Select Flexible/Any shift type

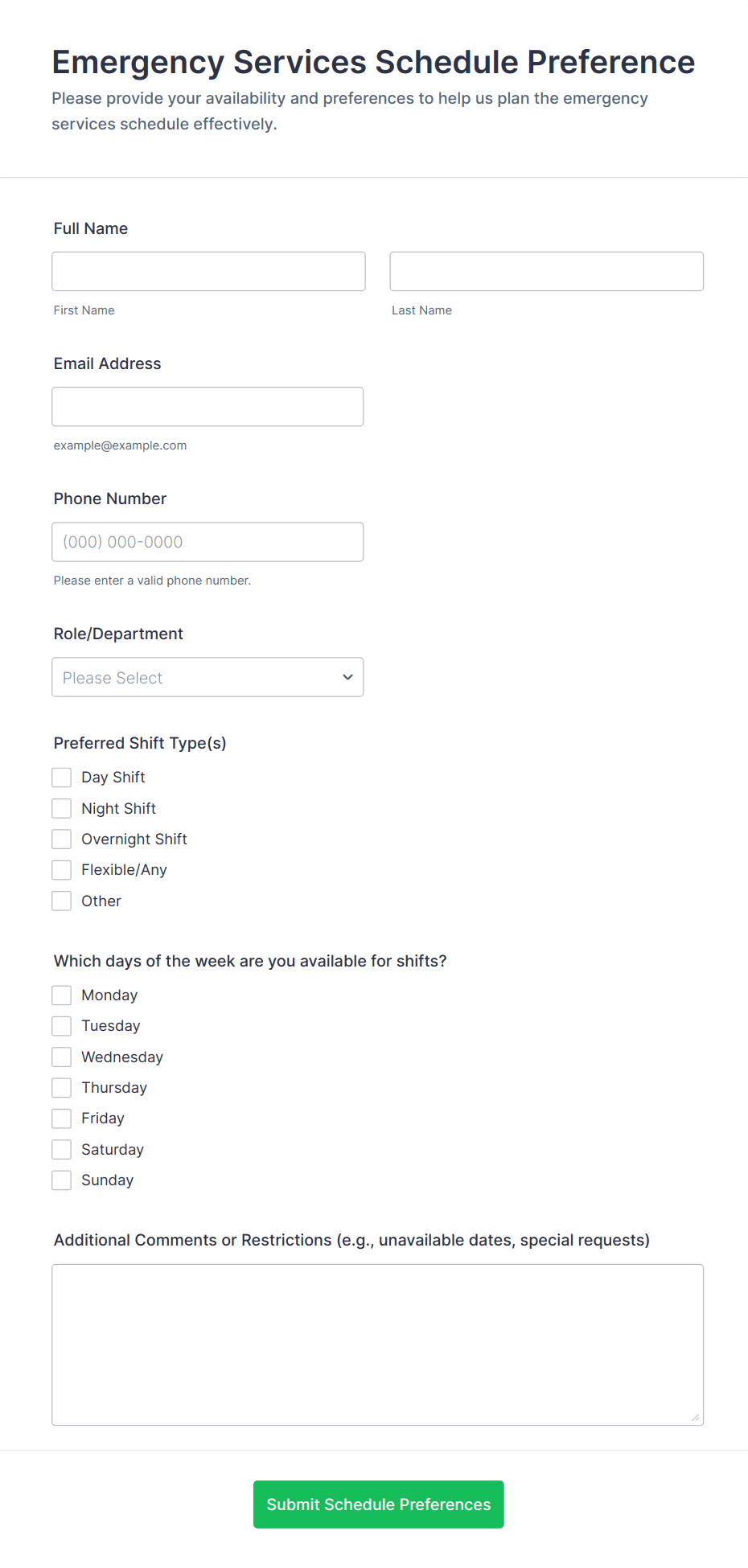[61, 869]
